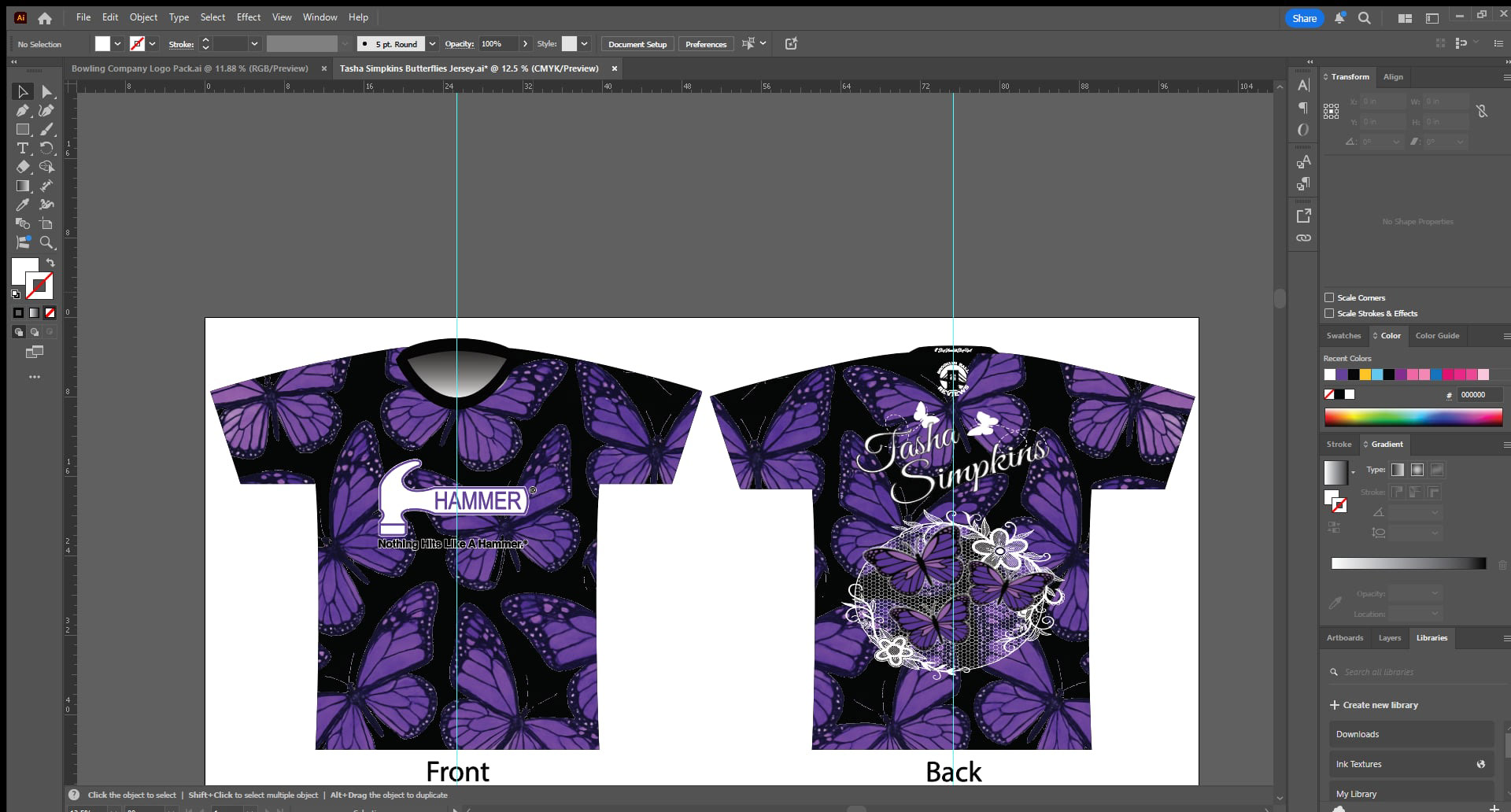Click the search magnifier in header
1511x812 pixels.
click(x=1365, y=18)
